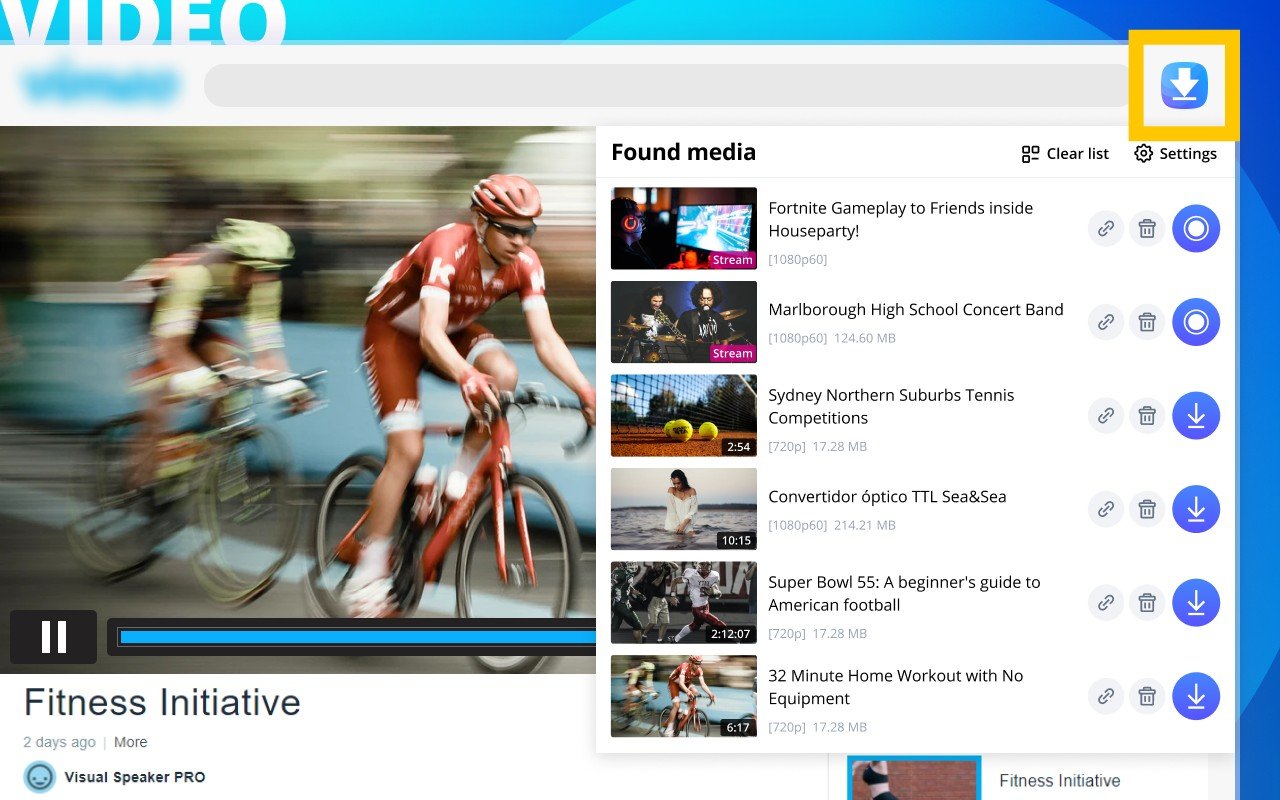The image size is (1280, 800).
Task: Remove Super Bowl 55 entry via trash icon
Action: (1146, 602)
